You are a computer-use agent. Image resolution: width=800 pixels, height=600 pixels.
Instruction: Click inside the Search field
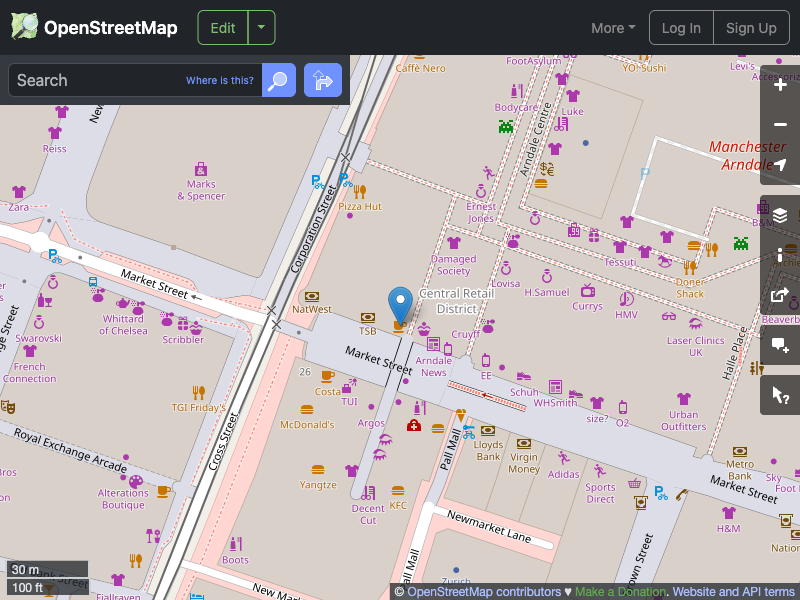[x=120, y=80]
